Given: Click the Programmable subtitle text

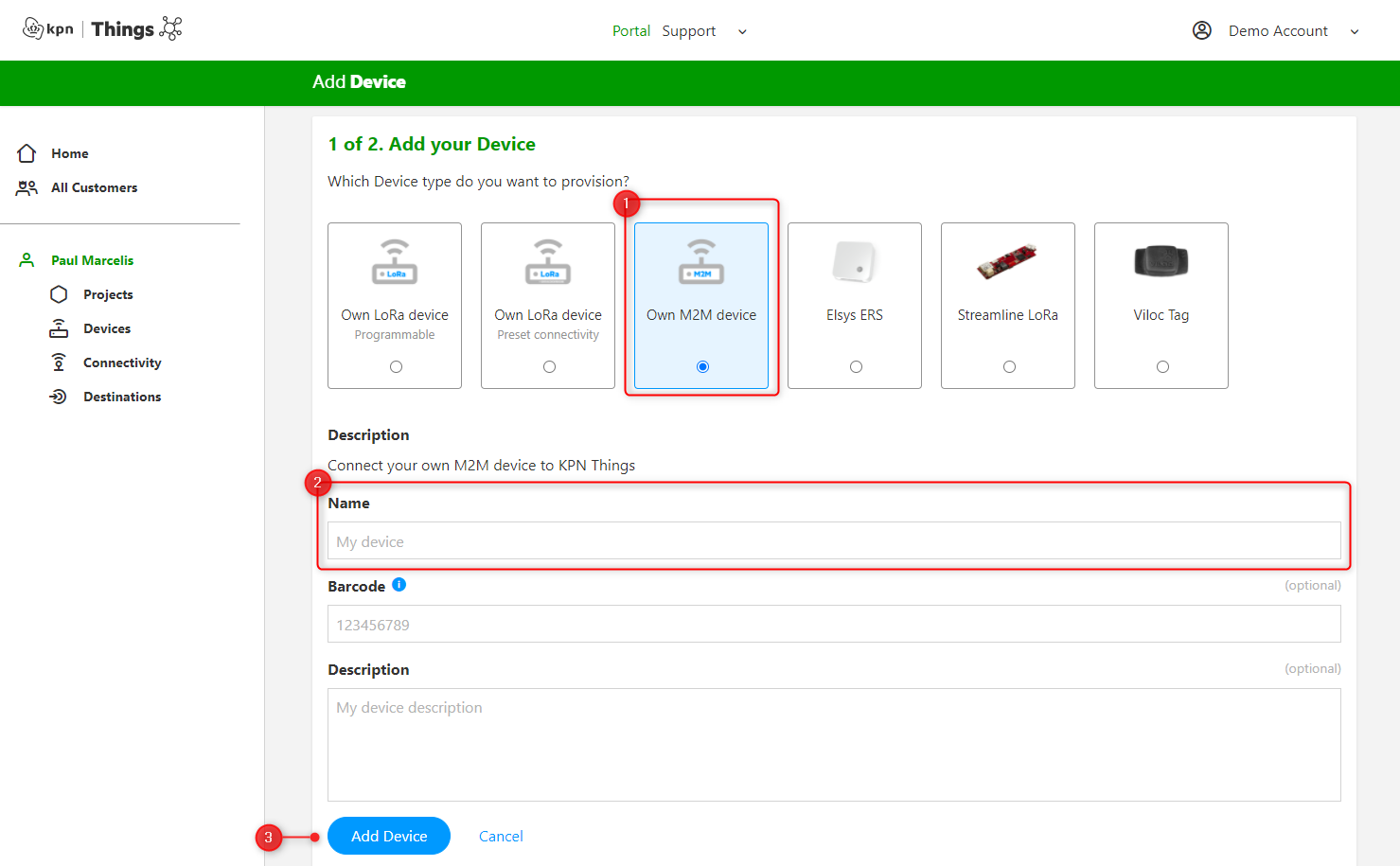Looking at the screenshot, I should point(395,335).
